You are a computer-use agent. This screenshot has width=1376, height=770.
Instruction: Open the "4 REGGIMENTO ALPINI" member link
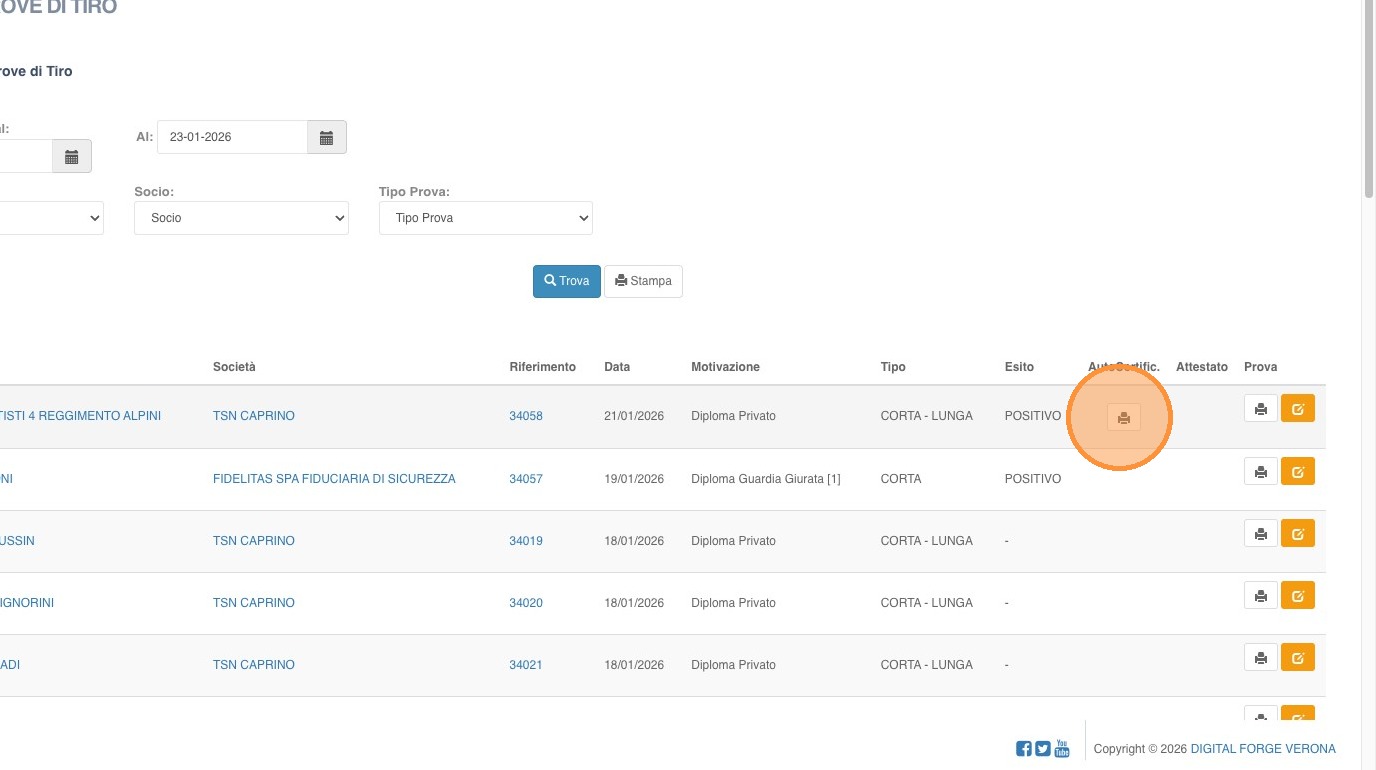point(80,416)
